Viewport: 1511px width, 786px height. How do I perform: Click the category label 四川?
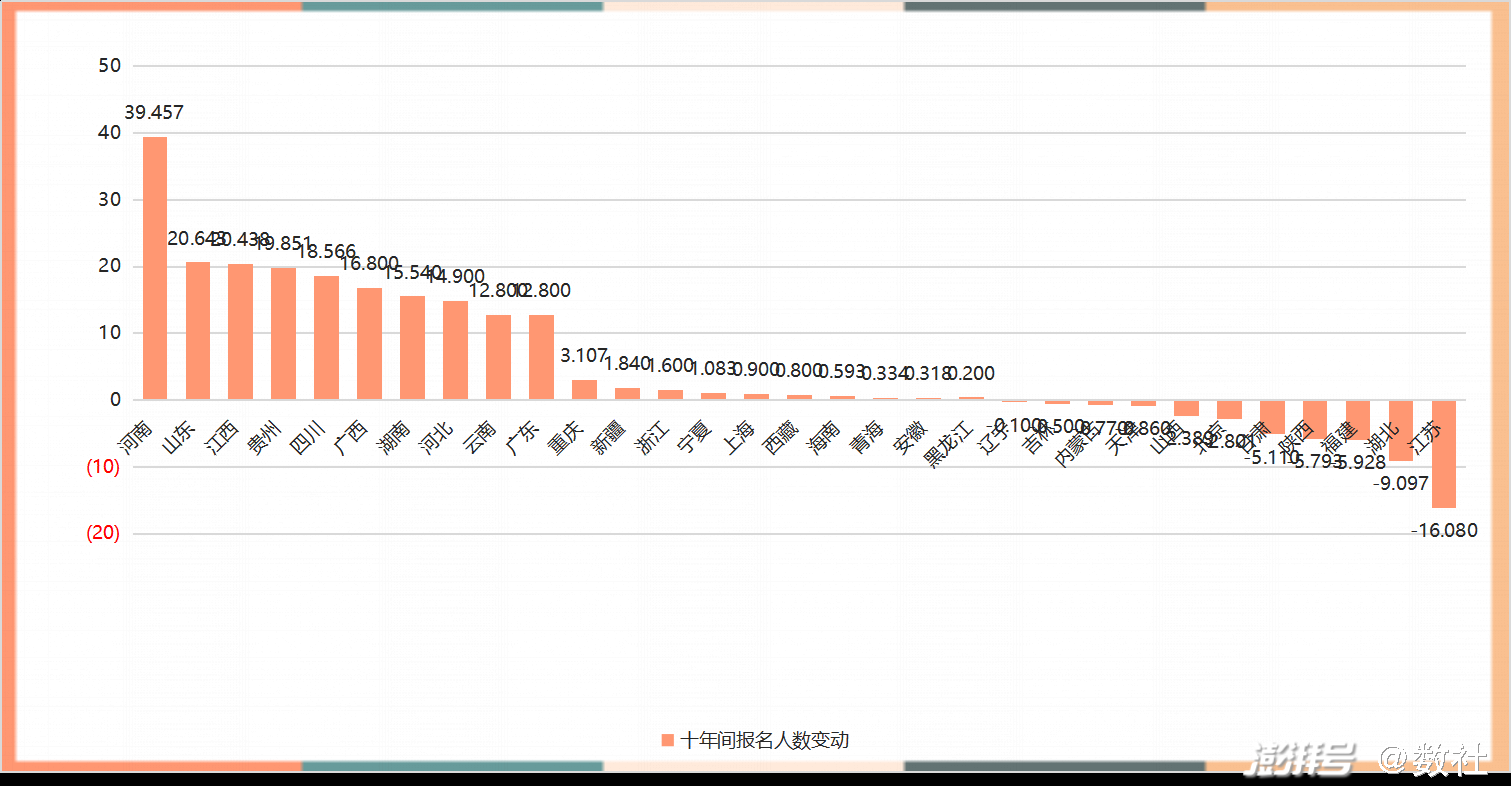[306, 439]
